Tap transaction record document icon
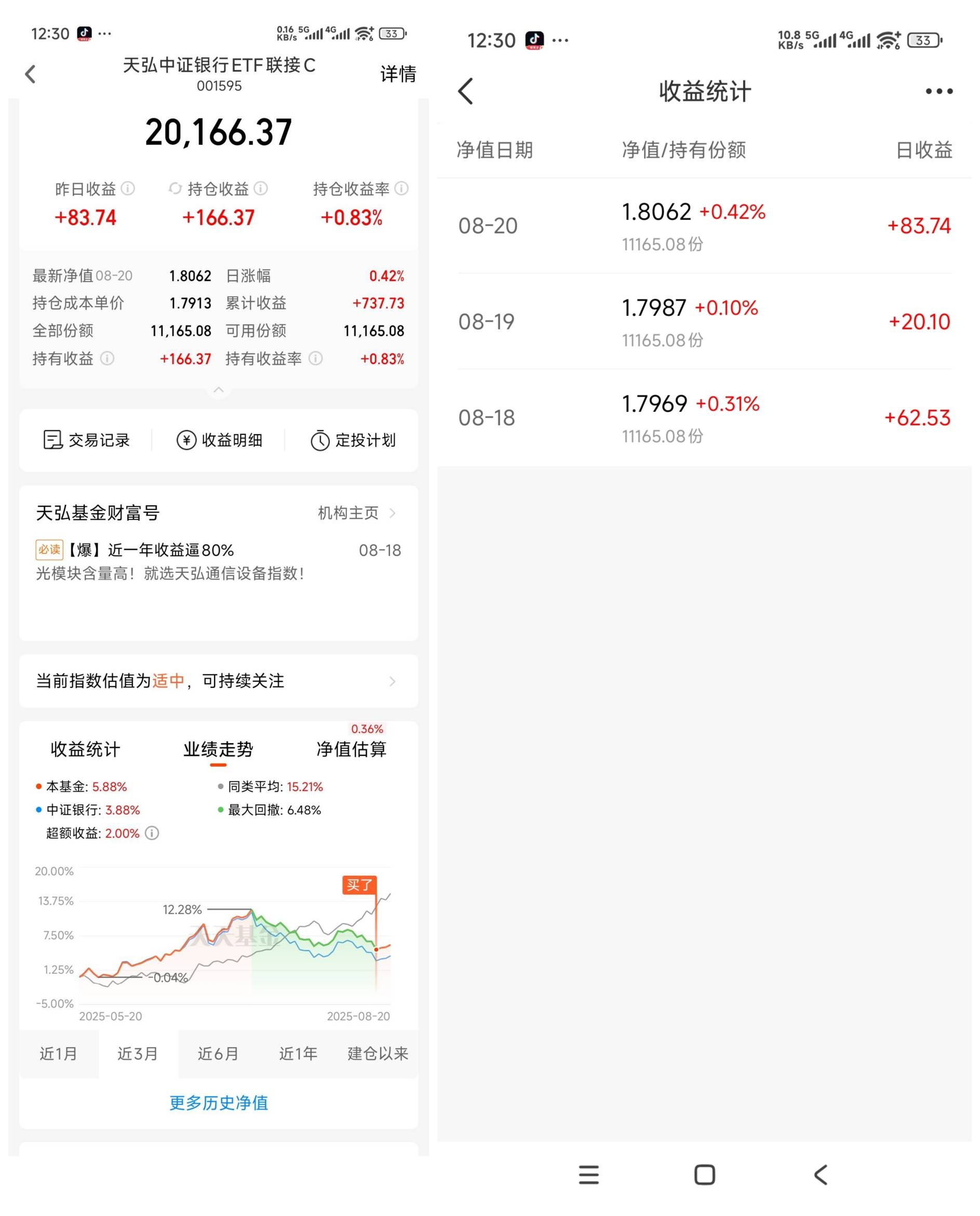This screenshot has width=980, height=1216. pos(52,440)
